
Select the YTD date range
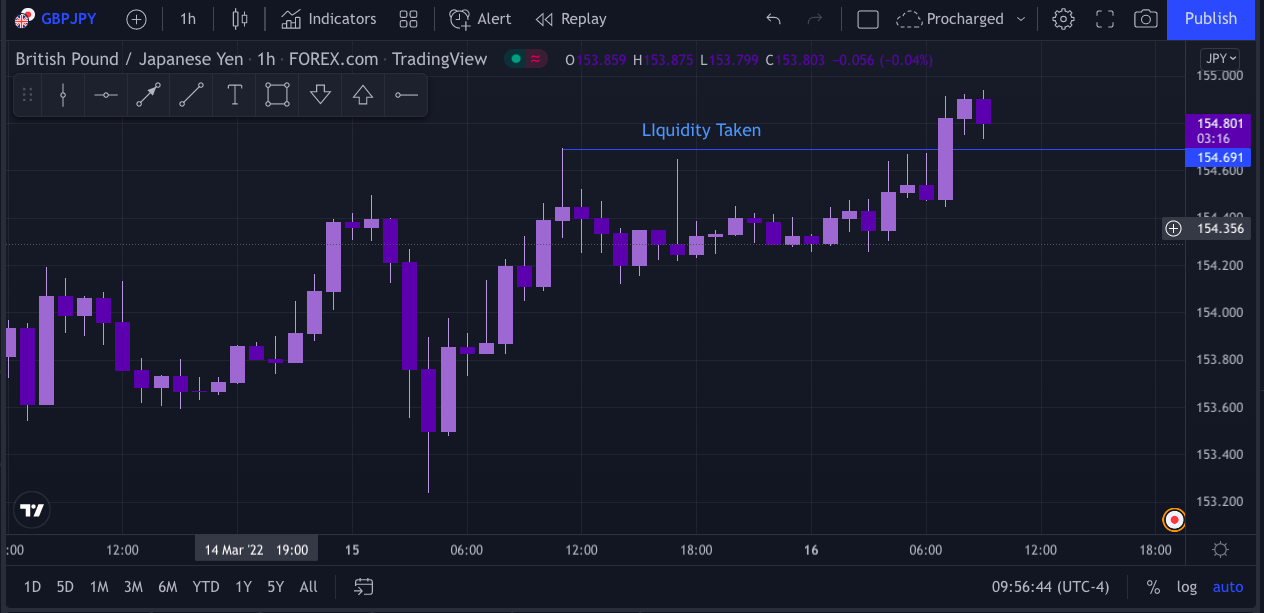pos(206,587)
